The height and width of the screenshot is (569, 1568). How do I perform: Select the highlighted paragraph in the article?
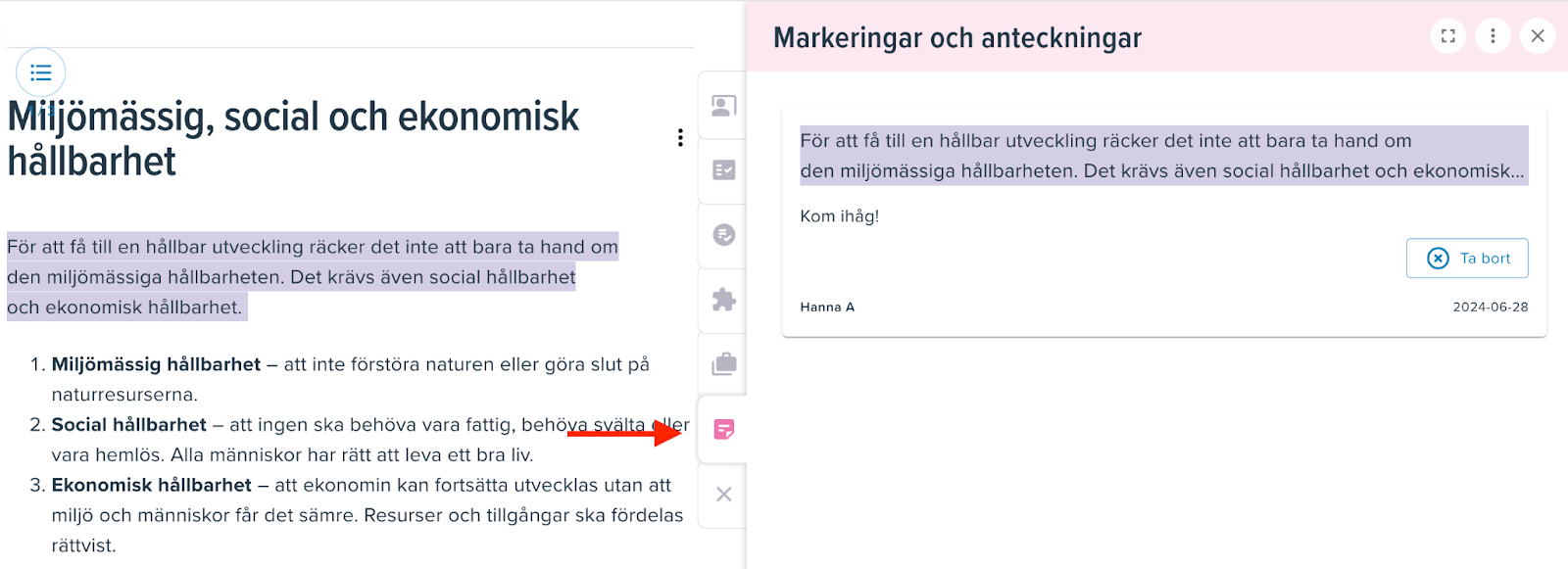coord(313,277)
